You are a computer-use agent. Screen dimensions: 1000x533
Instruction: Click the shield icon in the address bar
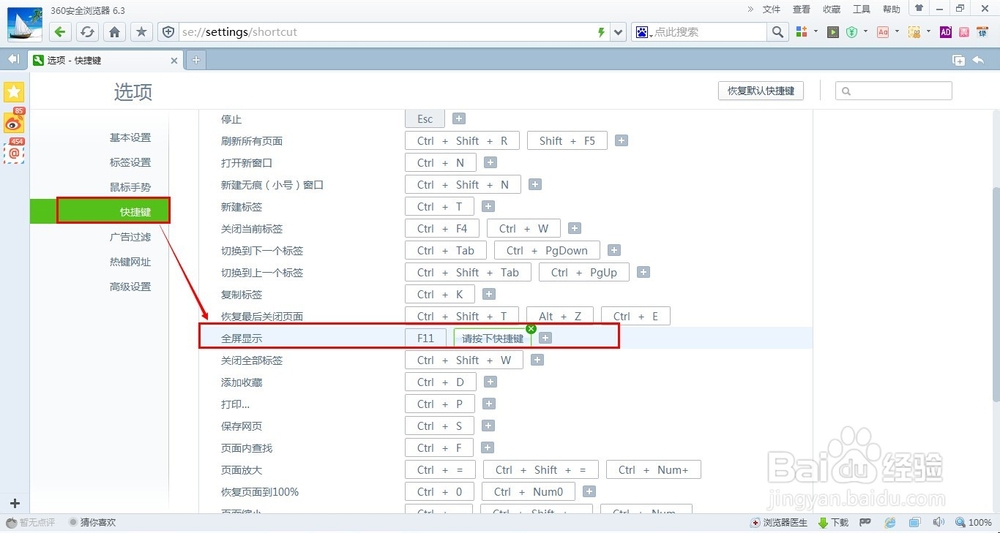click(x=168, y=32)
